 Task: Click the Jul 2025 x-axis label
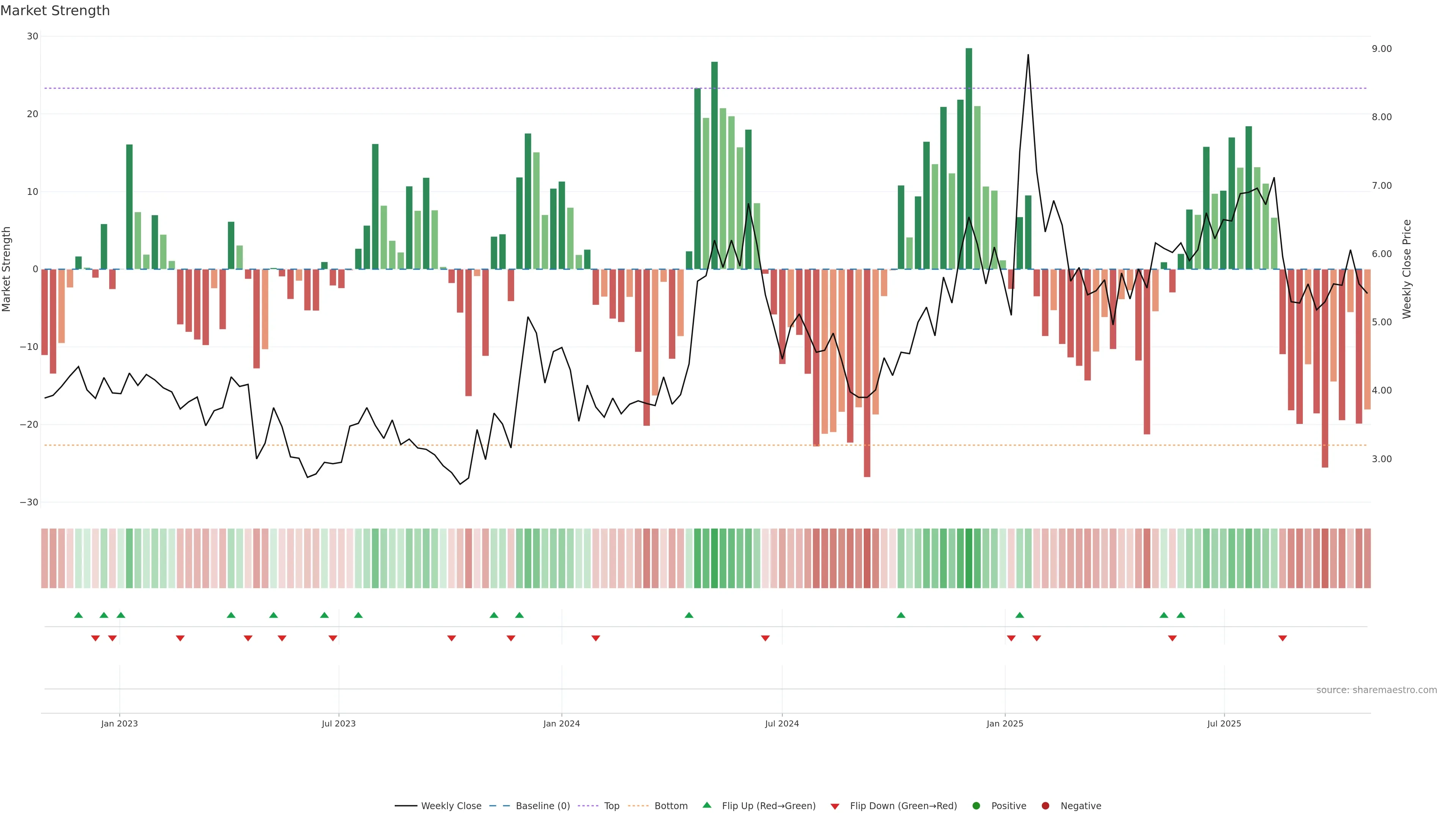click(1224, 723)
